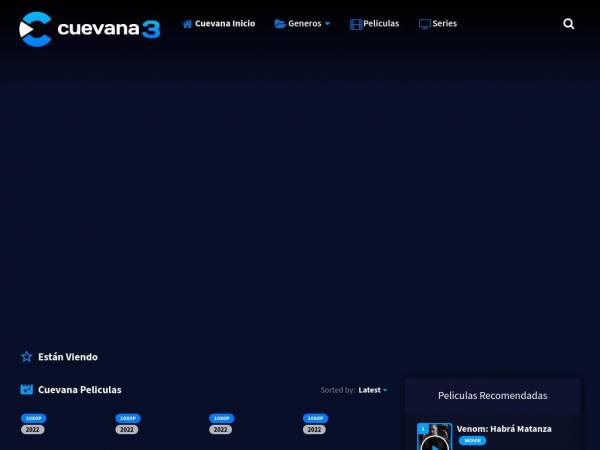
Task: Expand the Generos dropdown arrow
Action: tap(328, 24)
